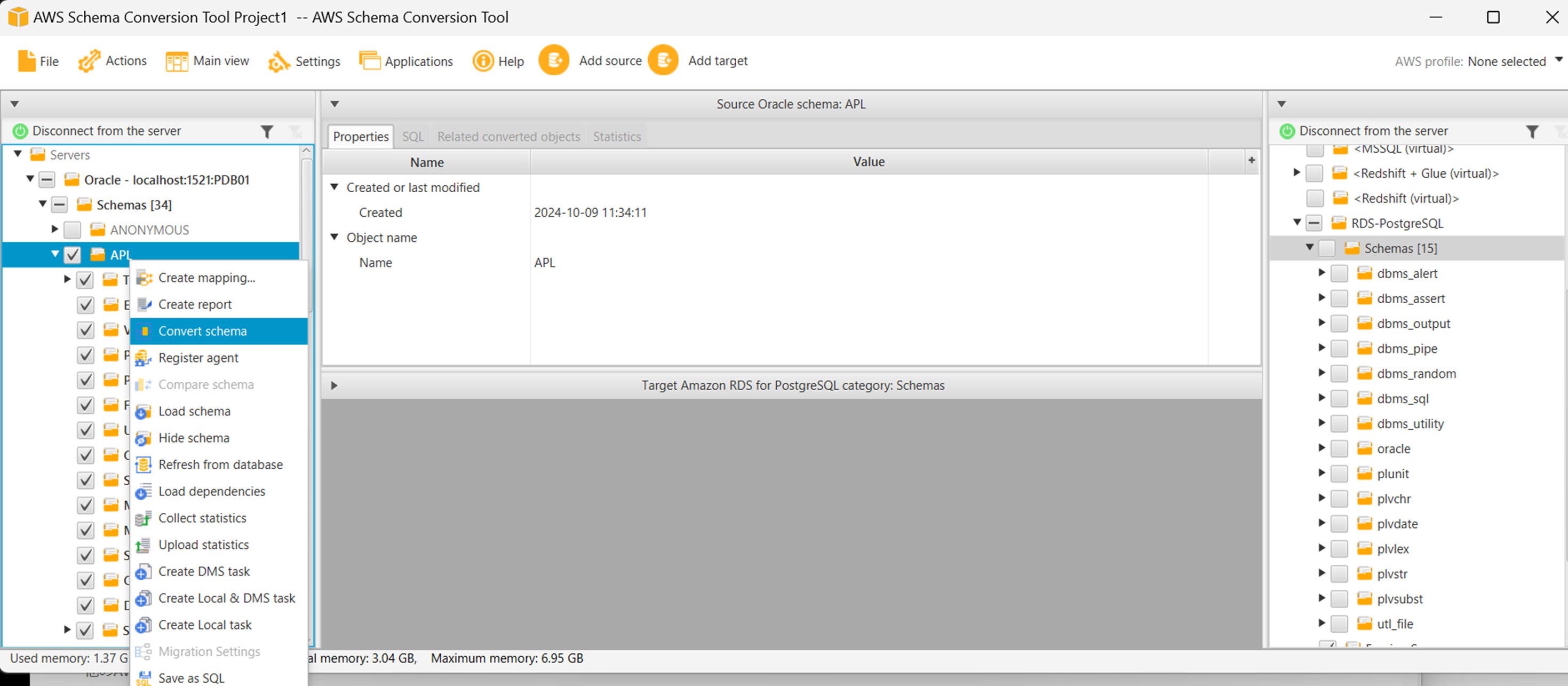Click the source tree scrollbar up arrow
1568x686 pixels.
coord(306,151)
